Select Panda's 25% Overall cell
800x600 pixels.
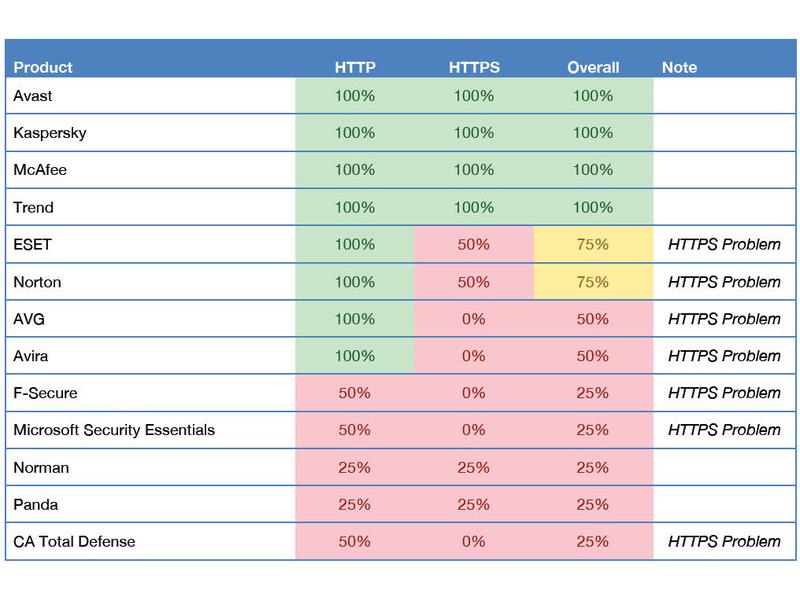[x=593, y=505]
